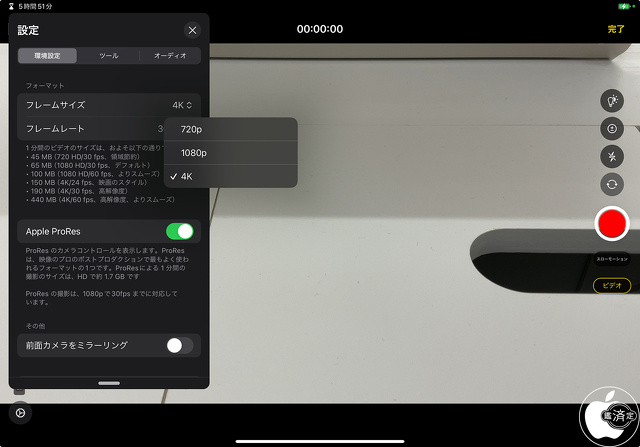Image resolution: width=640 pixels, height=447 pixels.
Task: Tap the settings panel bottom grab handle
Action: tap(109, 383)
